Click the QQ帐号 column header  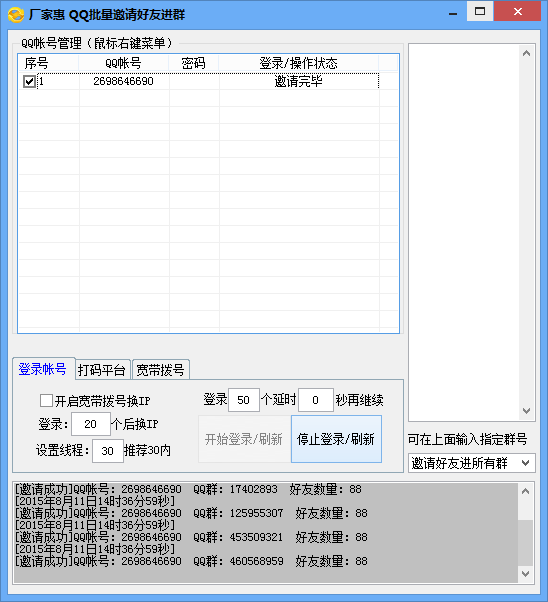coord(123,63)
